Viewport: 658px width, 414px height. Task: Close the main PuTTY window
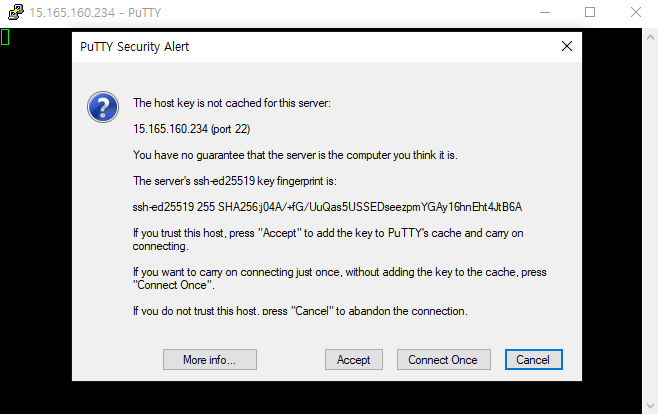coord(636,12)
